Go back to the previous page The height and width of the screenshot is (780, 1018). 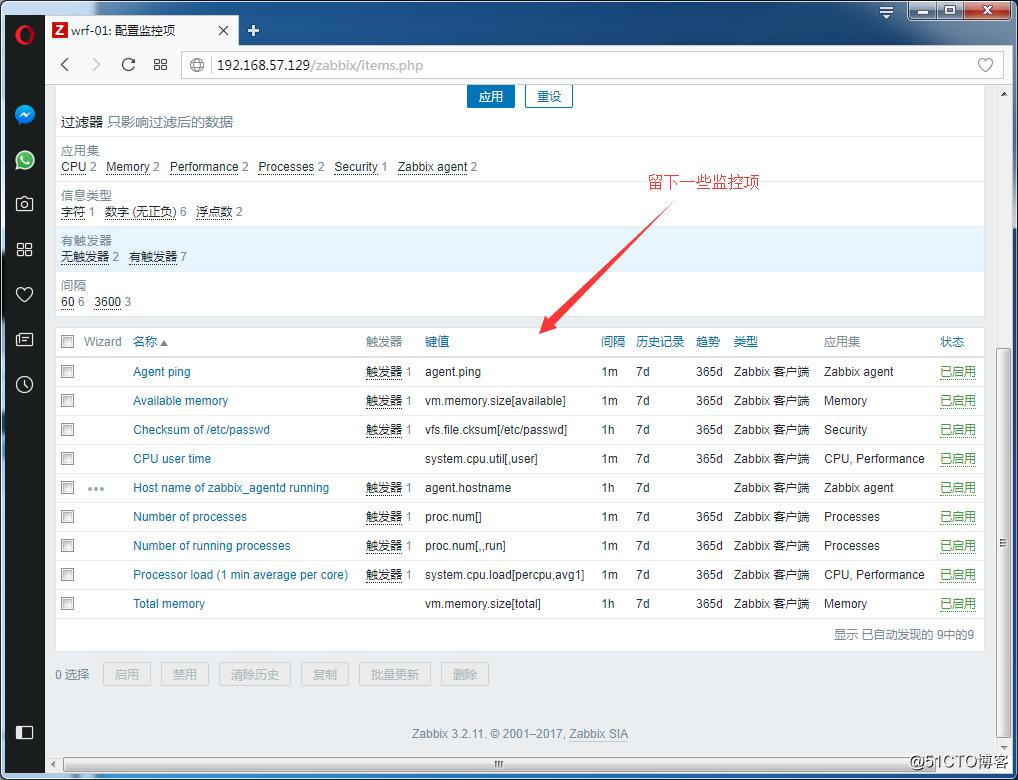coord(65,65)
